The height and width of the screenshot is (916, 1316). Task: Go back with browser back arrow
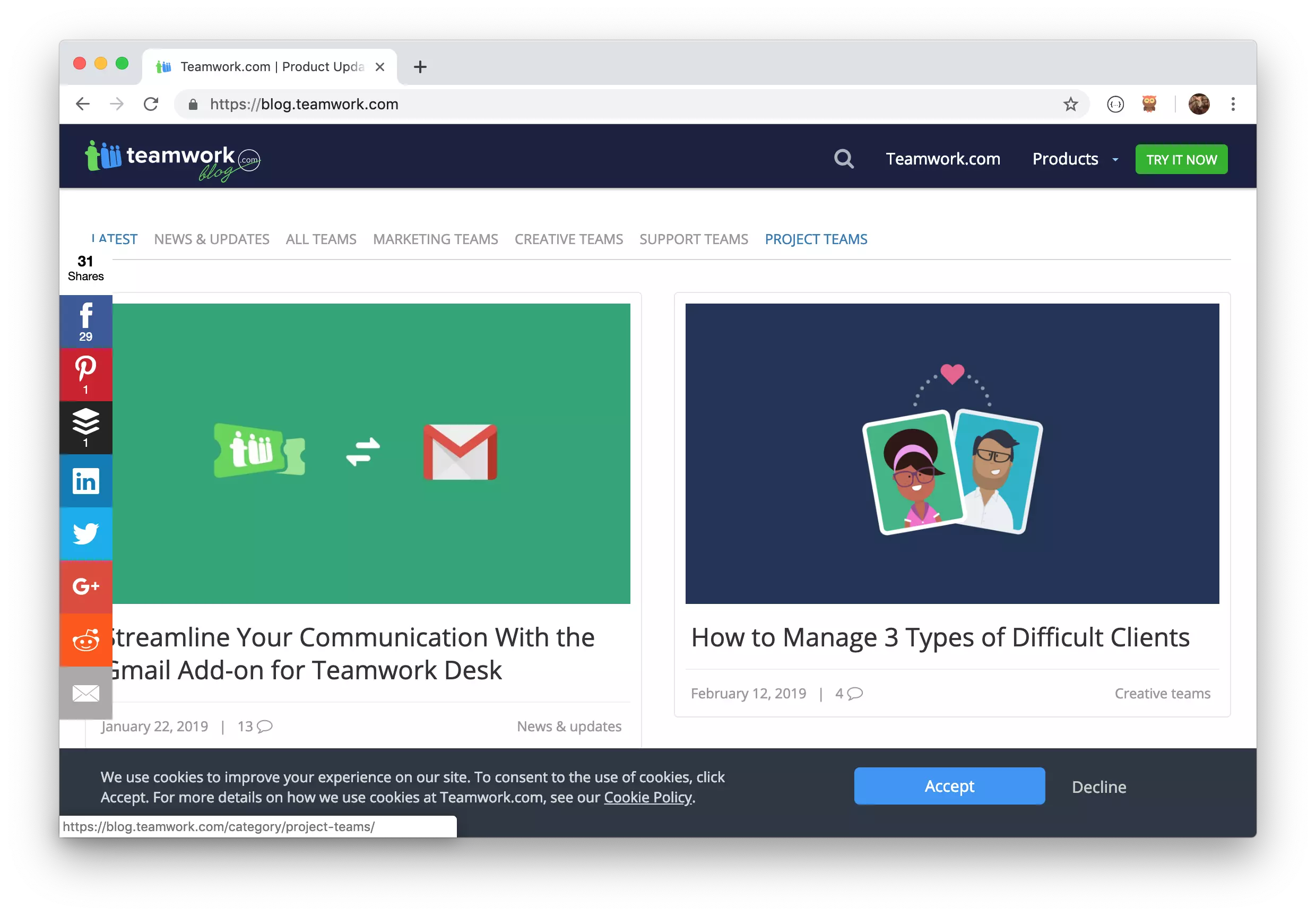coord(83,103)
